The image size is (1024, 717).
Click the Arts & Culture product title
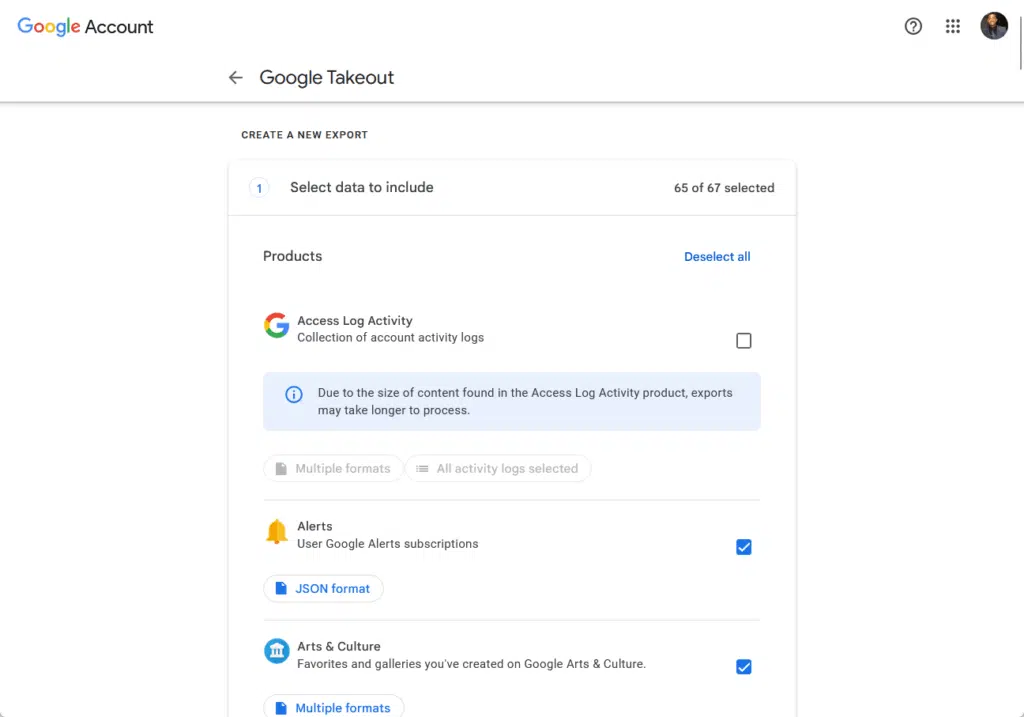tap(339, 646)
